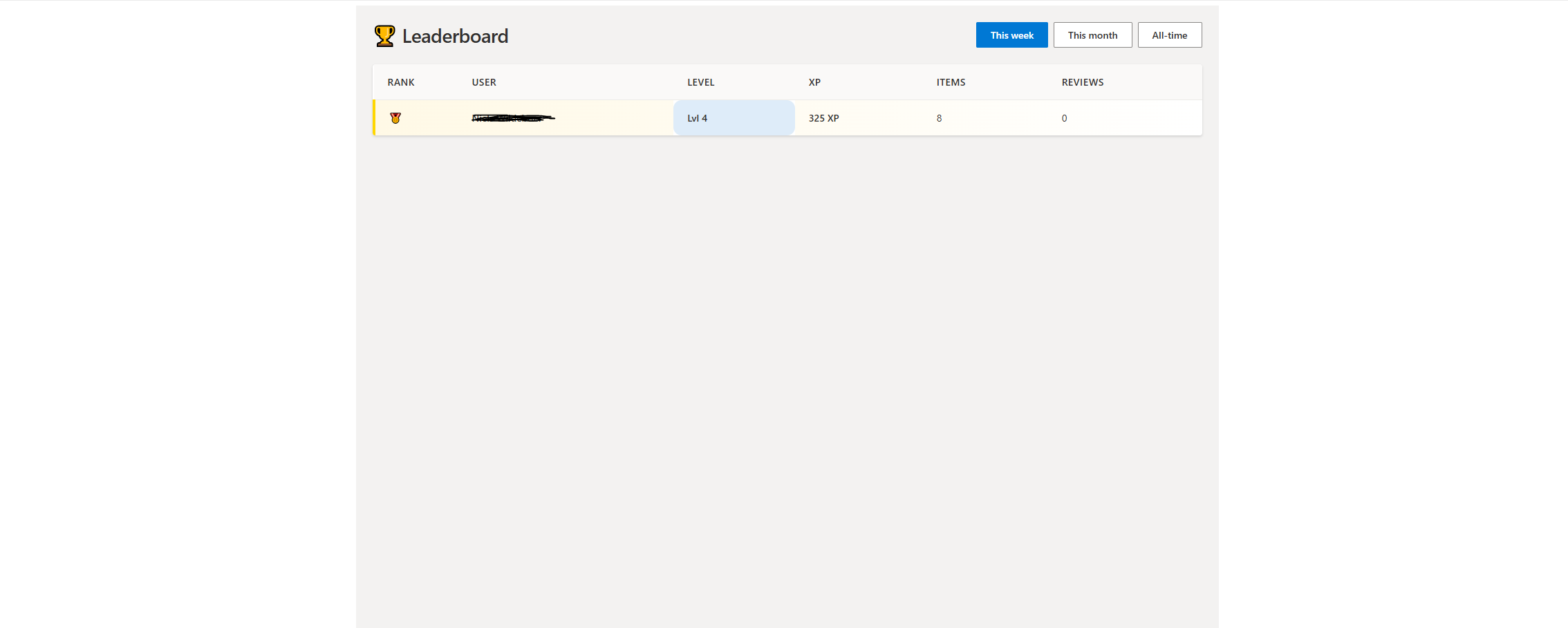Select the This week filter
This screenshot has height=628, width=1568.
[1011, 35]
